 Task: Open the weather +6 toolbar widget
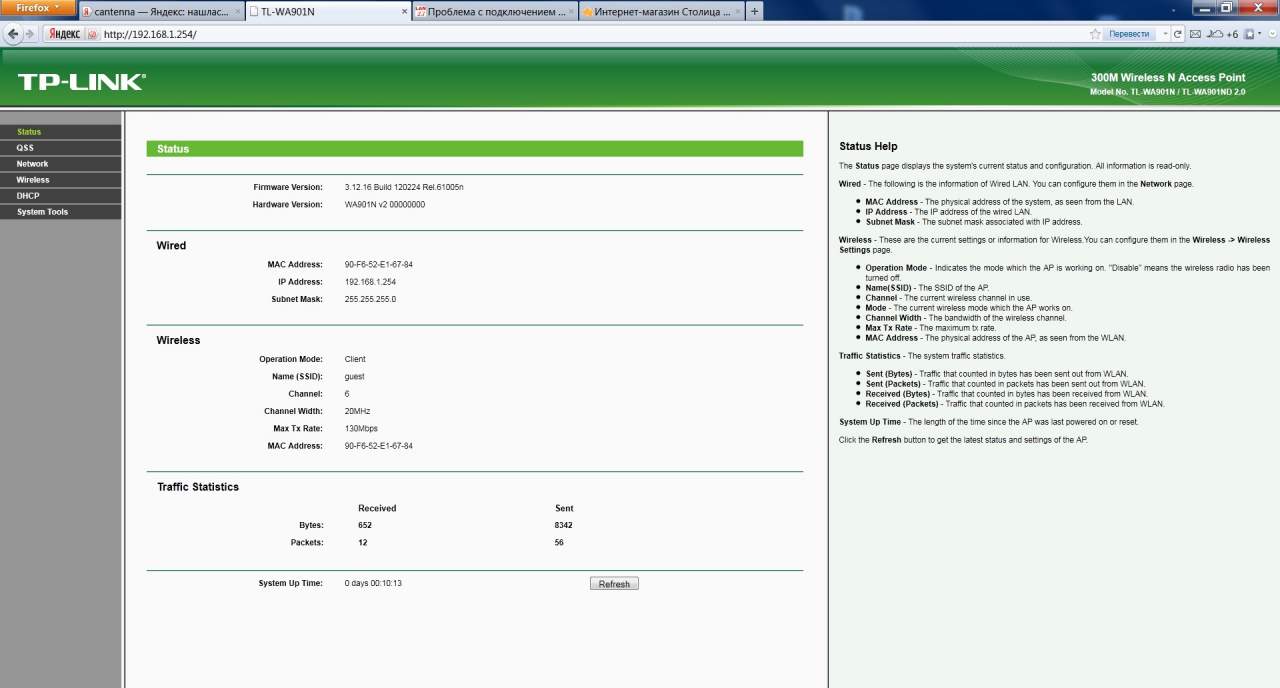[1222, 34]
